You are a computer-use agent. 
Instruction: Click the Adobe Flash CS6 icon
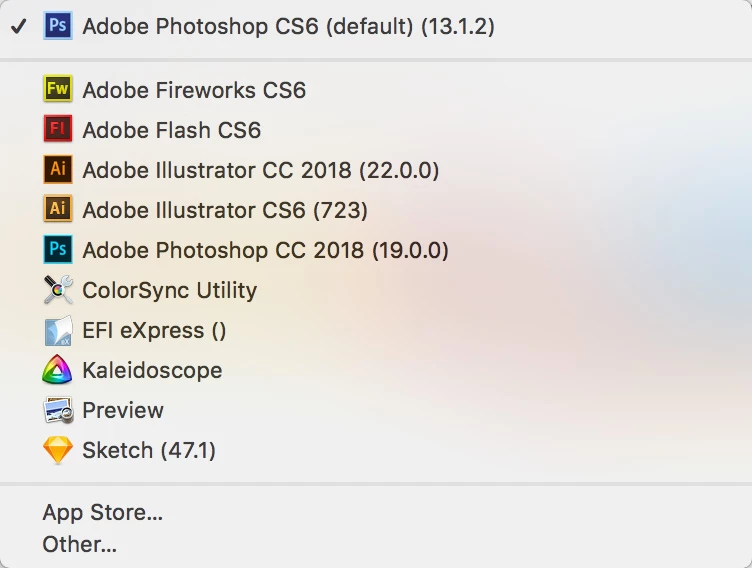point(58,130)
